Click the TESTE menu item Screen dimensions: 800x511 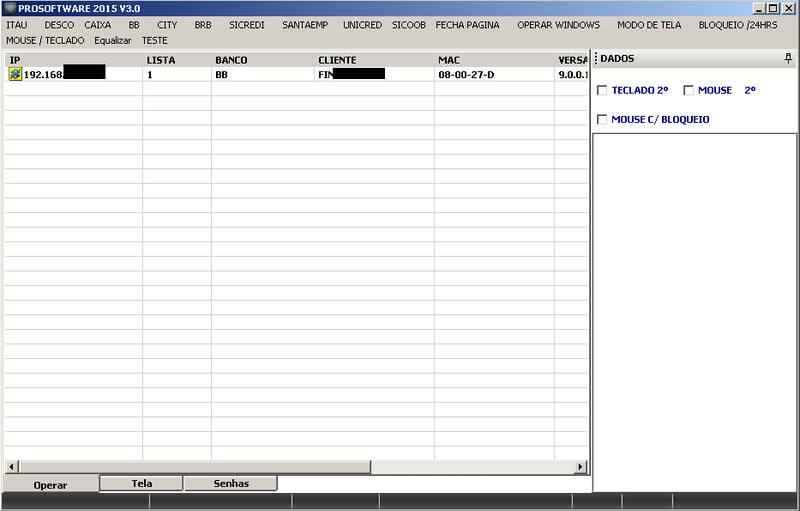[x=155, y=41]
